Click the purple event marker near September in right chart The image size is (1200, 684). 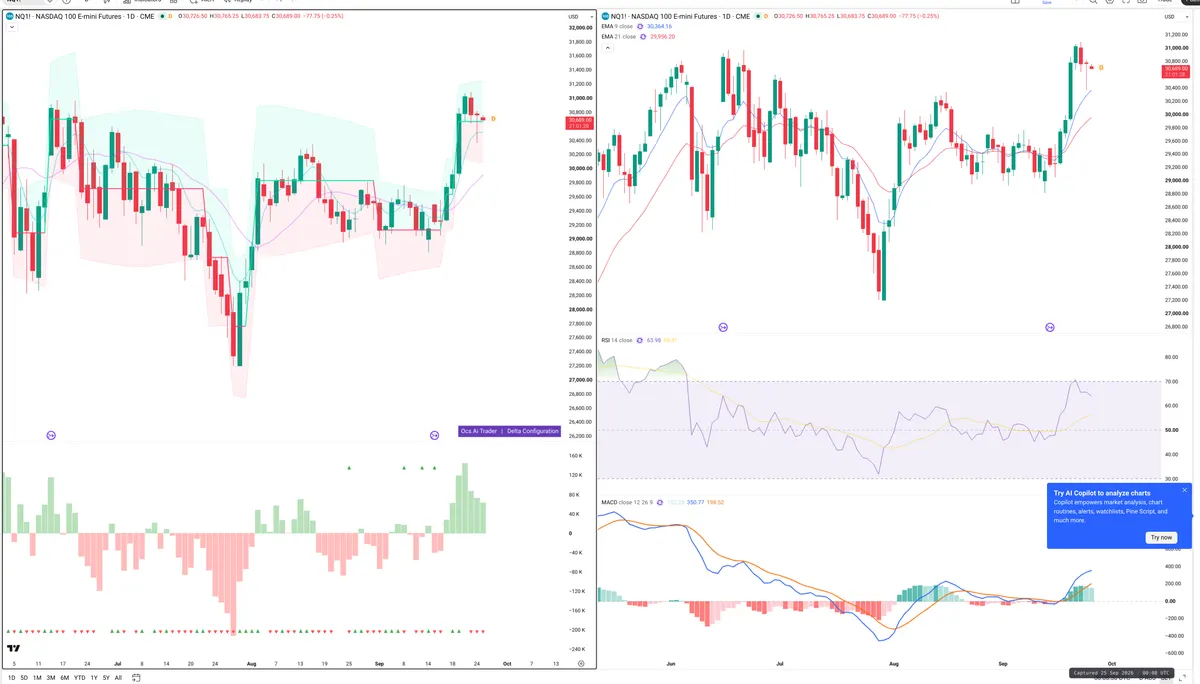(1050, 327)
